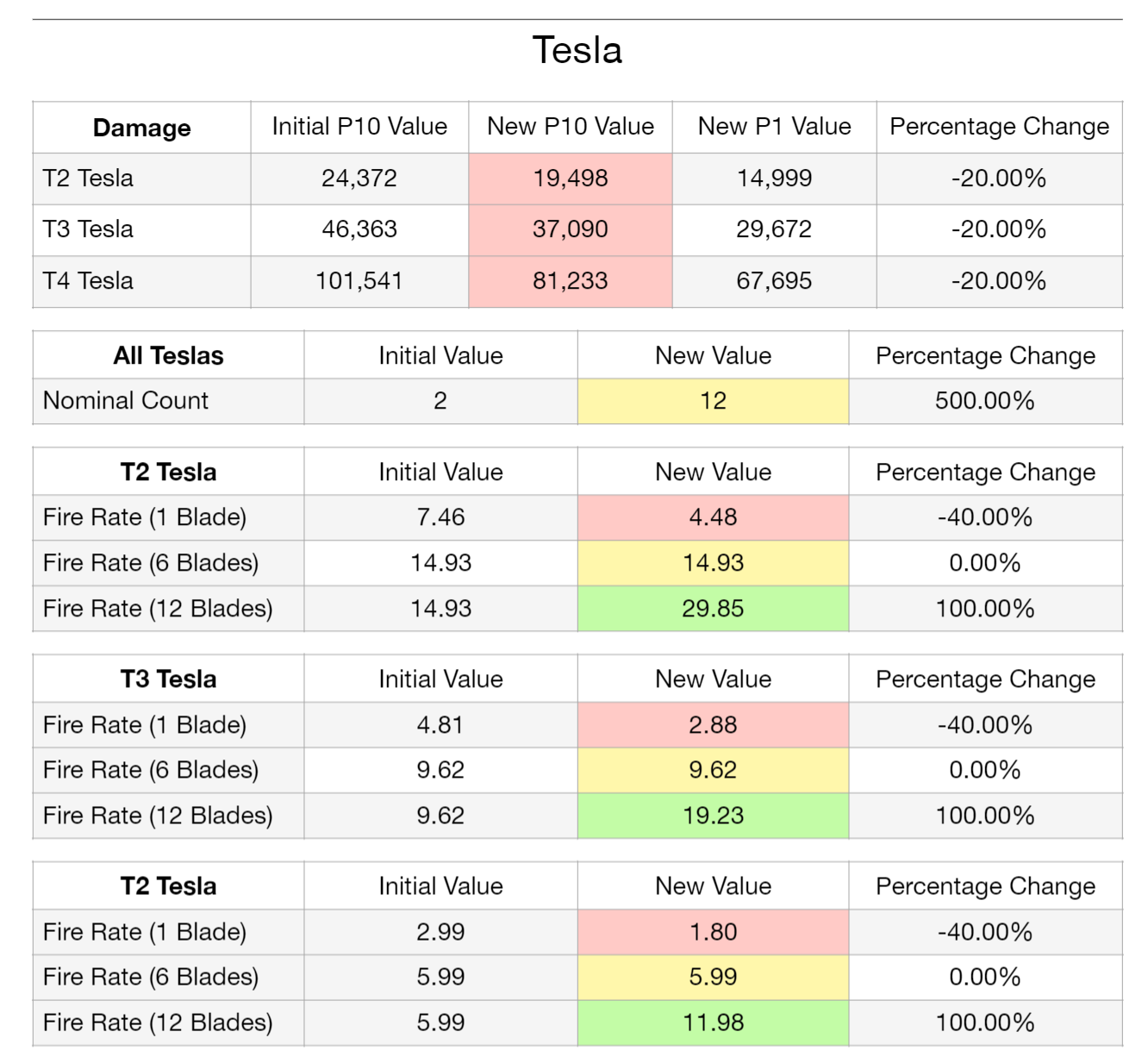Click the red 19,498 New P10 cell
This screenshot has width=1148, height=1063.
[x=571, y=178]
